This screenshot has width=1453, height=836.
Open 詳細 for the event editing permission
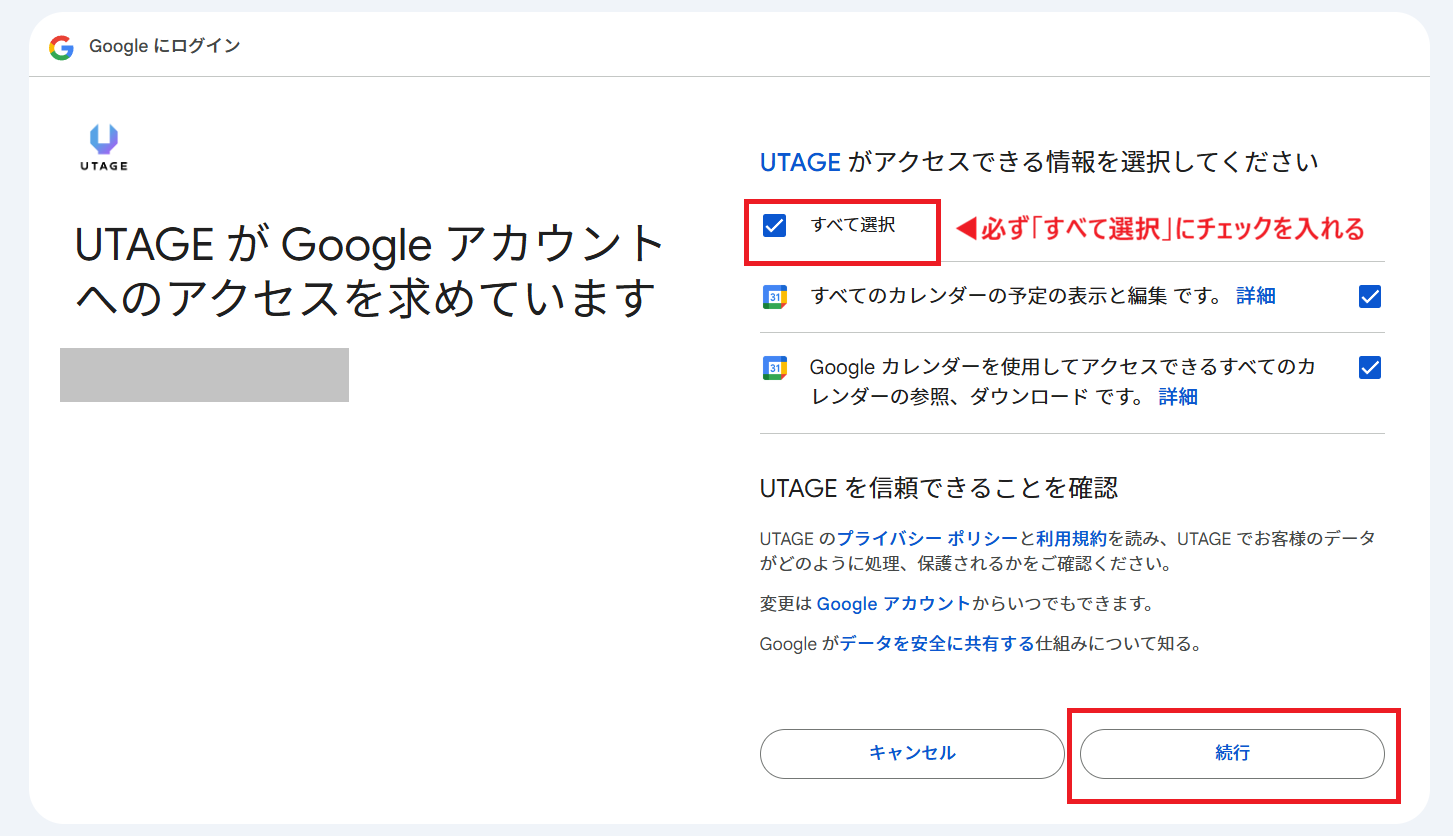(1255, 296)
